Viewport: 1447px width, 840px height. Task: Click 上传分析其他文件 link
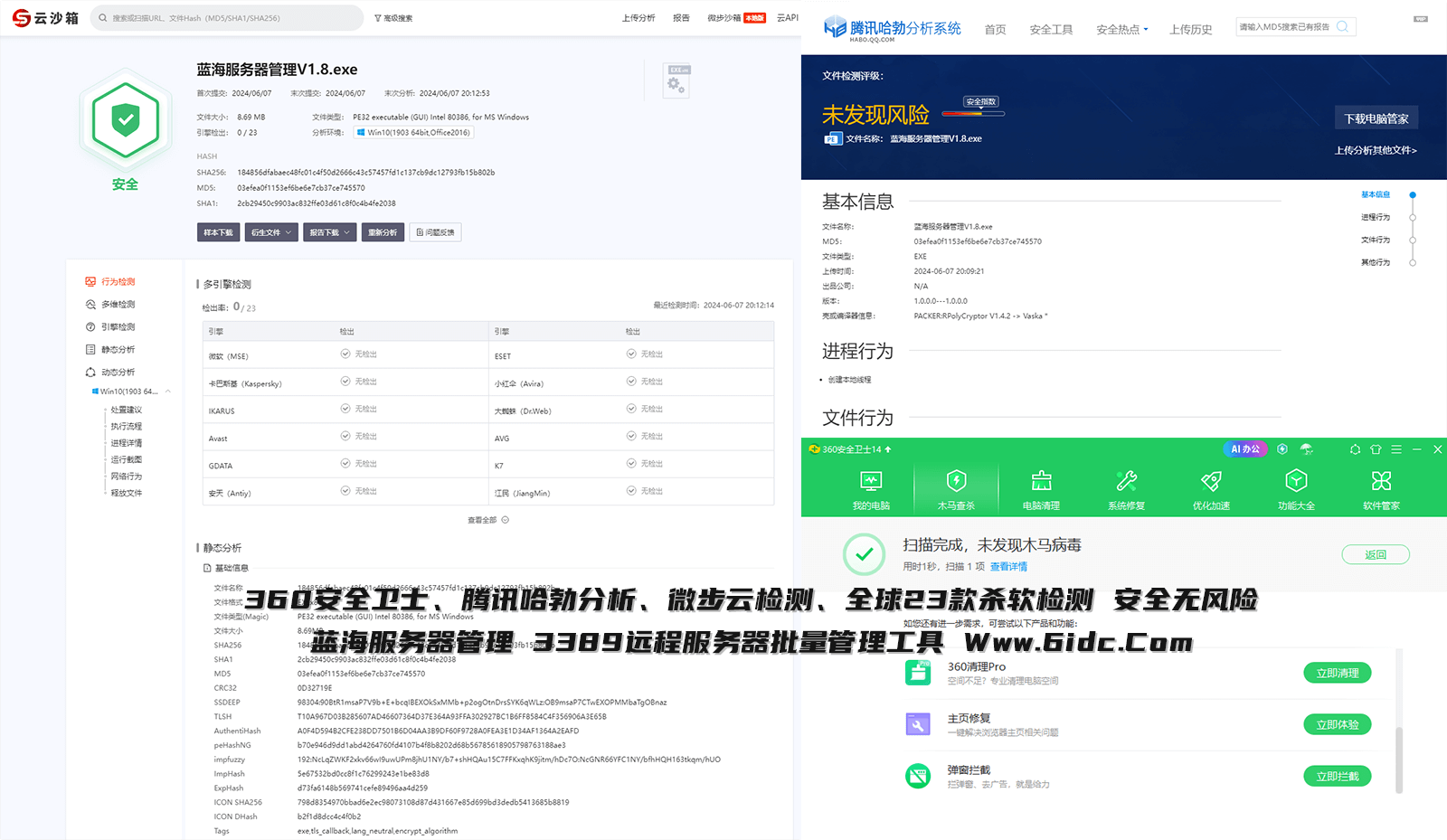click(1376, 150)
